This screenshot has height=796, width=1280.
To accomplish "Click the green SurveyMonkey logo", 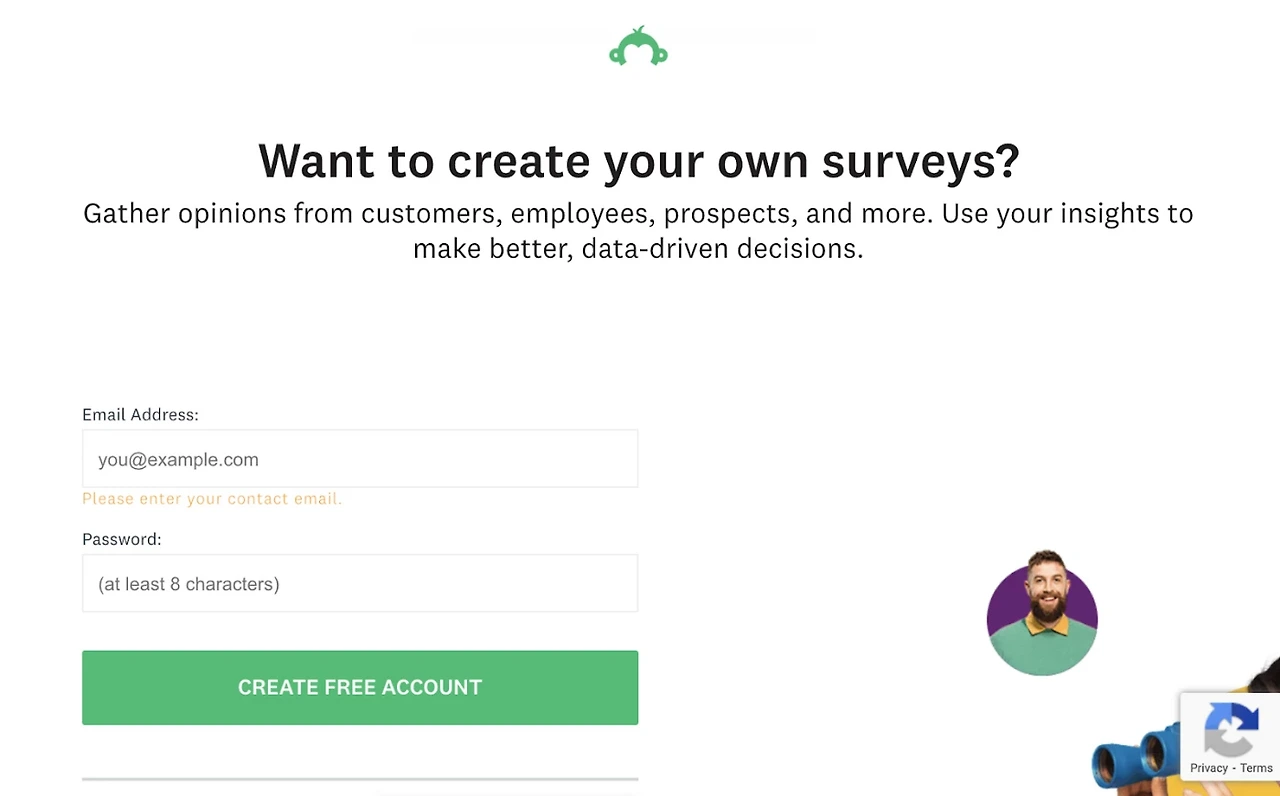I will pos(638,47).
